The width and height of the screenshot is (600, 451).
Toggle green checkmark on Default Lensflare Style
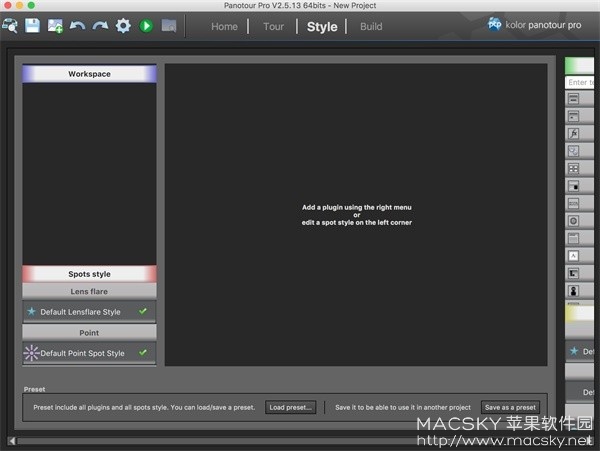pyautogui.click(x=143, y=311)
